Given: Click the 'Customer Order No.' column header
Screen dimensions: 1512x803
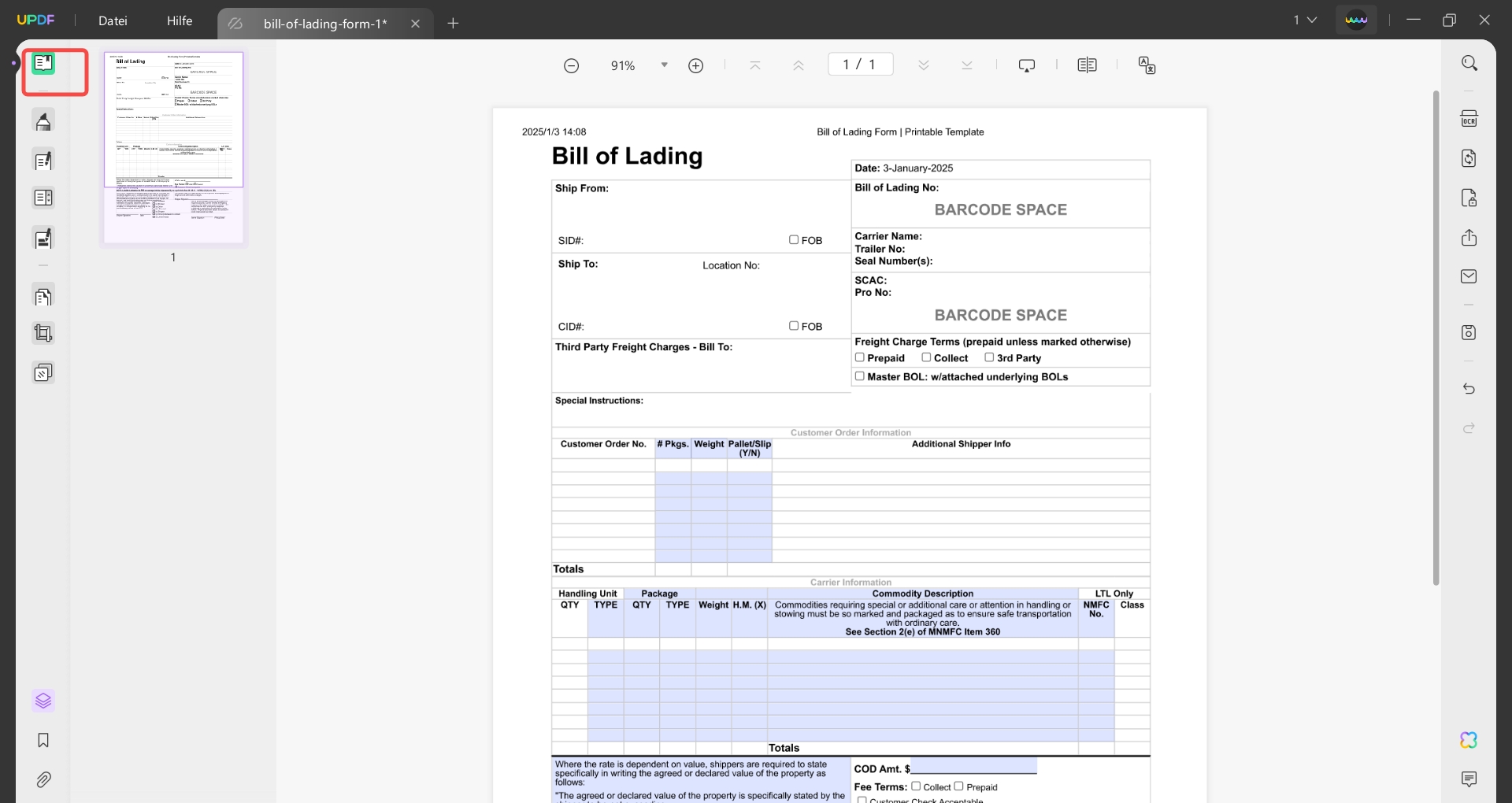Looking at the screenshot, I should tap(603, 444).
